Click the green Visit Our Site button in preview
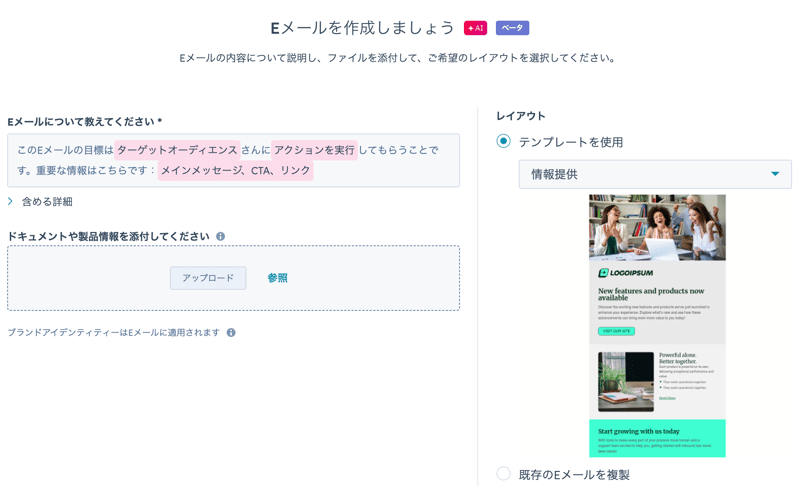800x493 pixels. point(616,331)
